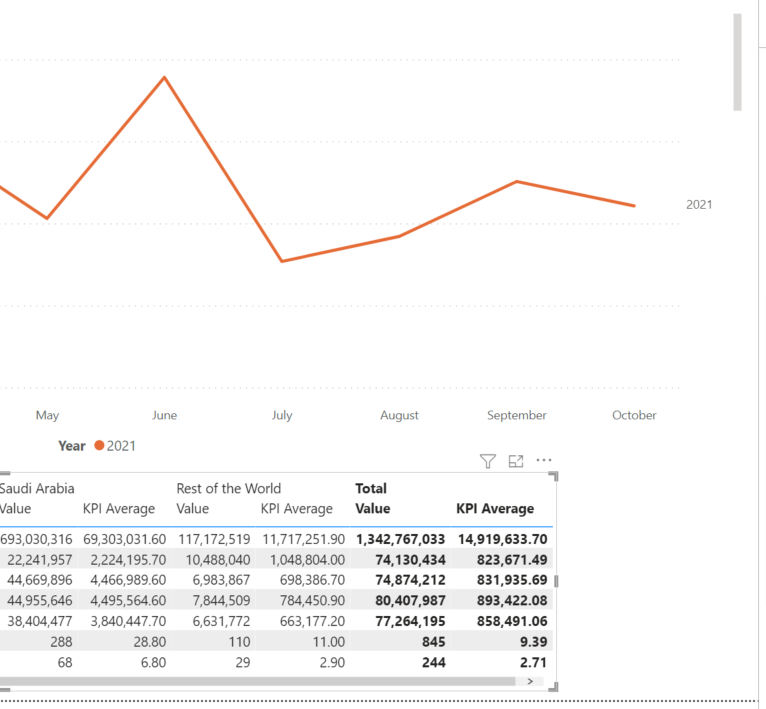Image resolution: width=766 pixels, height=709 pixels.
Task: Click the Saudi Arabia column group header
Action: [x=37, y=489]
